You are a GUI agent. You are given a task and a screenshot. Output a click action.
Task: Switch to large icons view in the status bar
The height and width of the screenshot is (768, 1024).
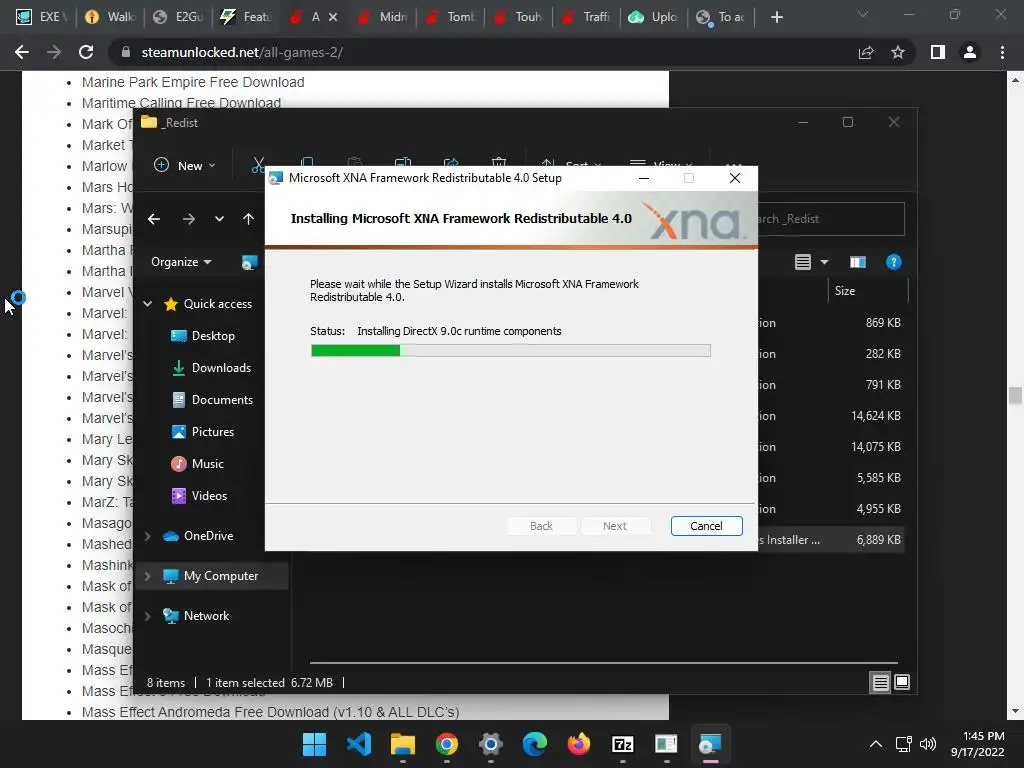coord(902,682)
